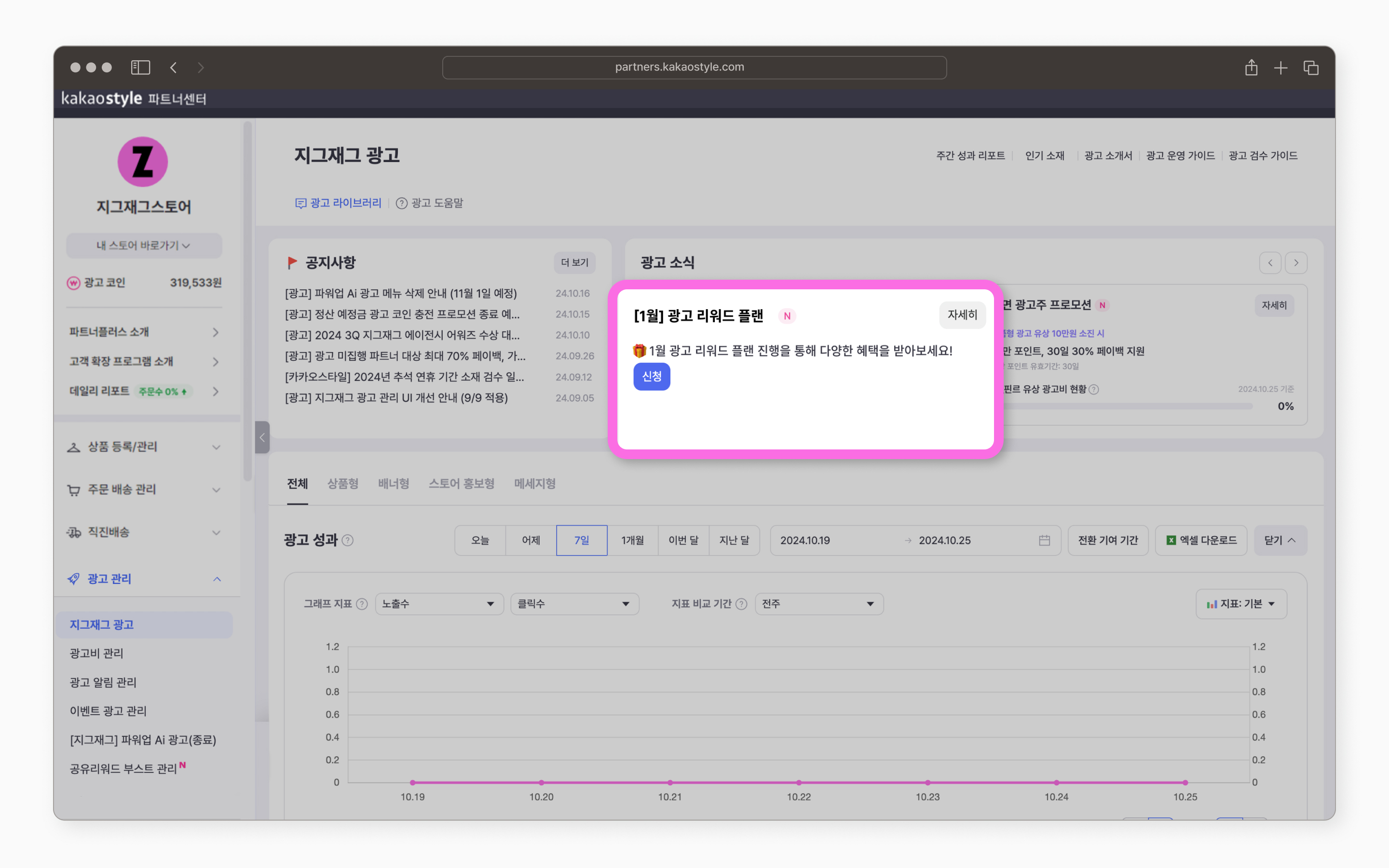The image size is (1389, 868).
Task: Open a new browser tab with plus
Action: click(x=1280, y=68)
